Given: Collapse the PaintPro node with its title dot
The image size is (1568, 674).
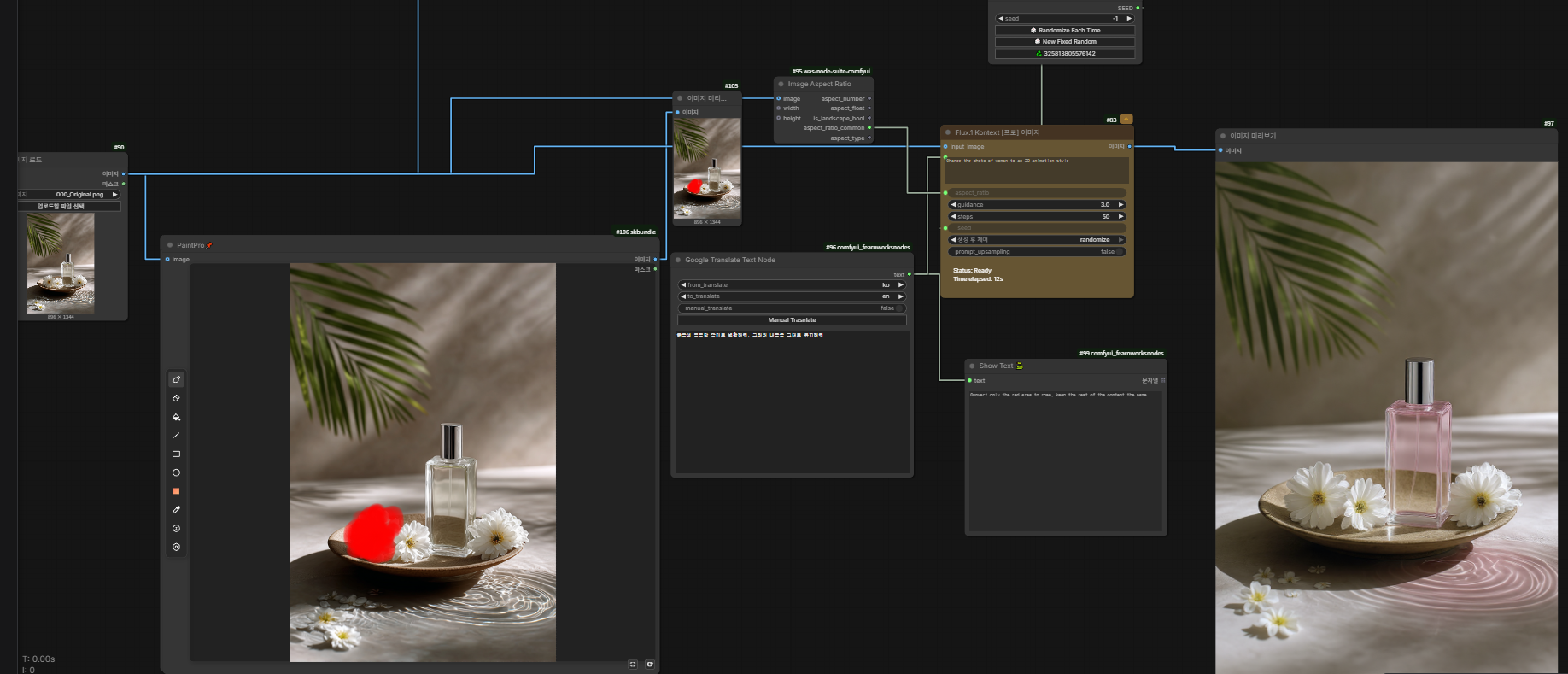Looking at the screenshot, I should pos(170,245).
